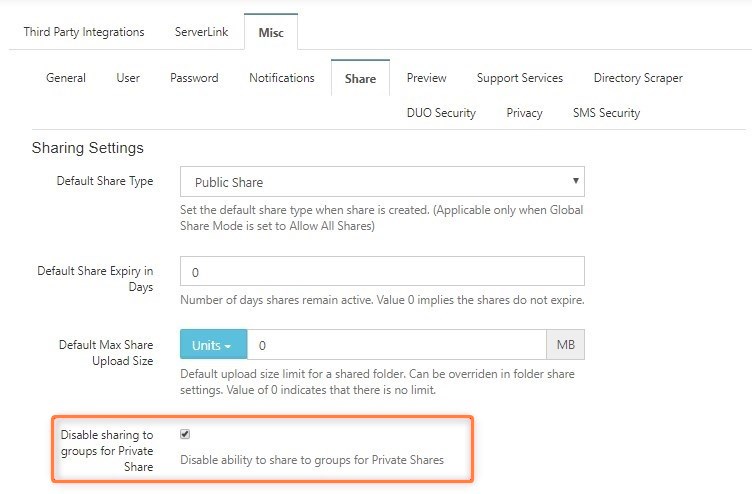
Task: Open the Password sub-tab
Action: [x=194, y=78]
